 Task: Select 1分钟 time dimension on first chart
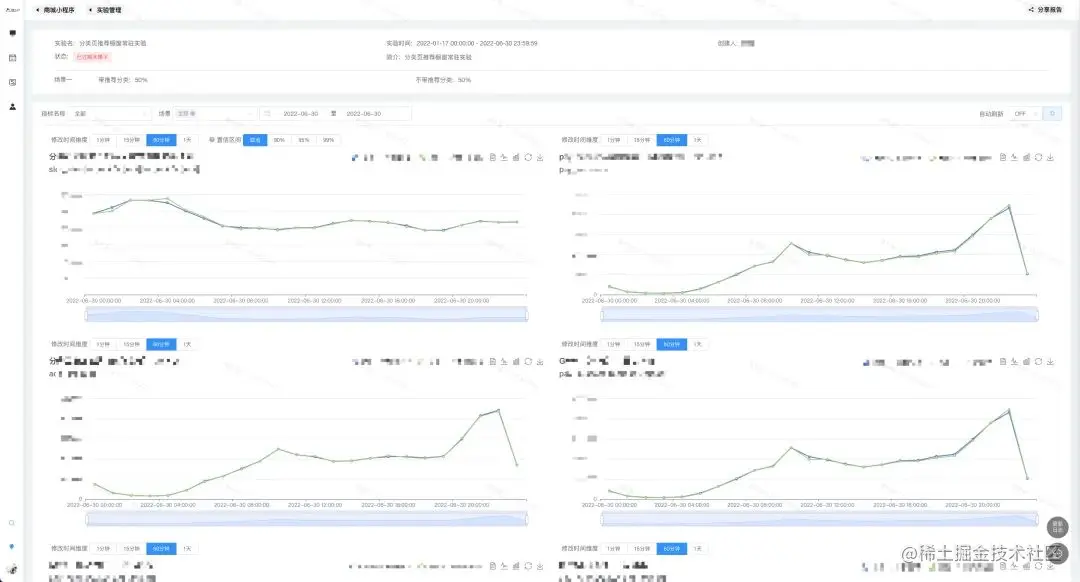coord(104,140)
